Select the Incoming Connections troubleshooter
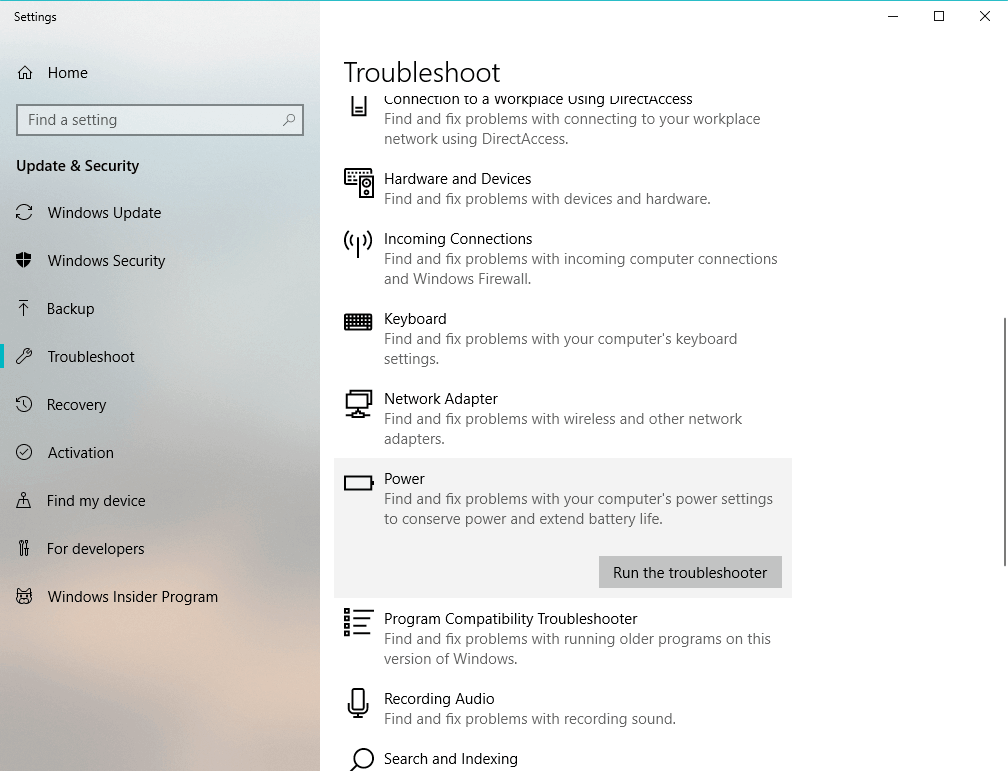This screenshot has width=1008, height=771. pyautogui.click(x=562, y=259)
